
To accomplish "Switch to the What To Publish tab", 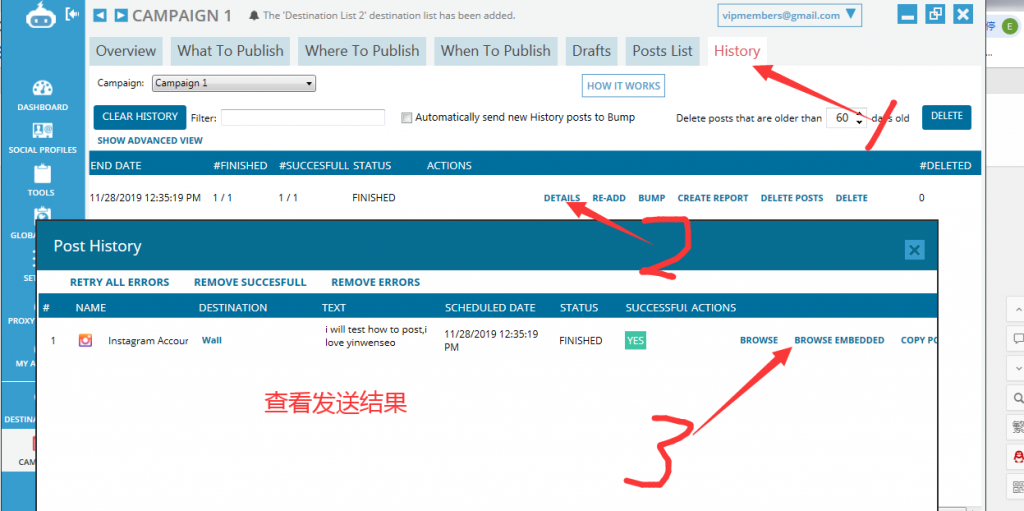I will [x=230, y=51].
